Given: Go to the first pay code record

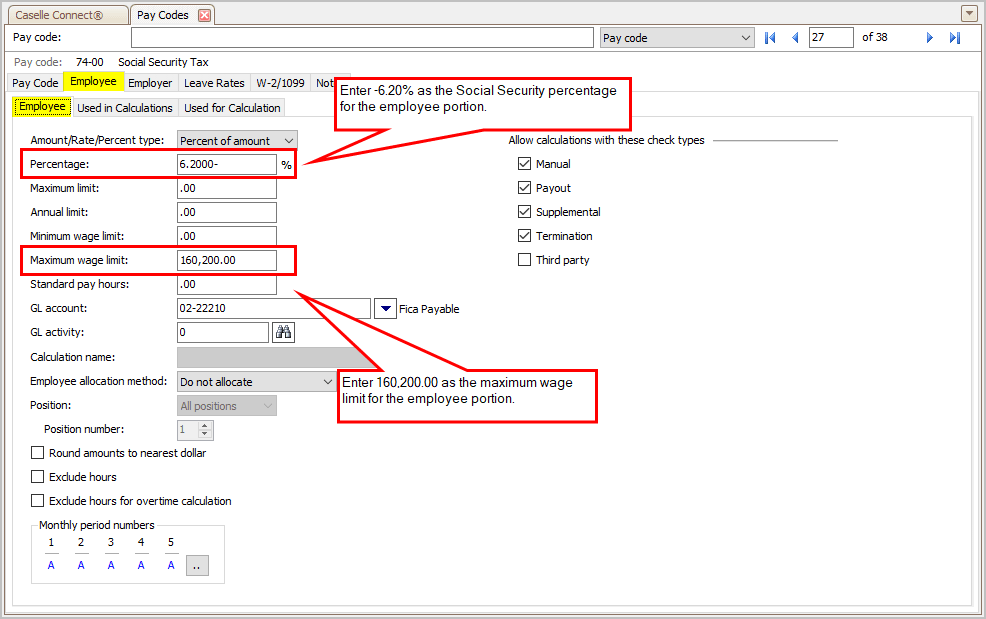Looking at the screenshot, I should point(770,38).
